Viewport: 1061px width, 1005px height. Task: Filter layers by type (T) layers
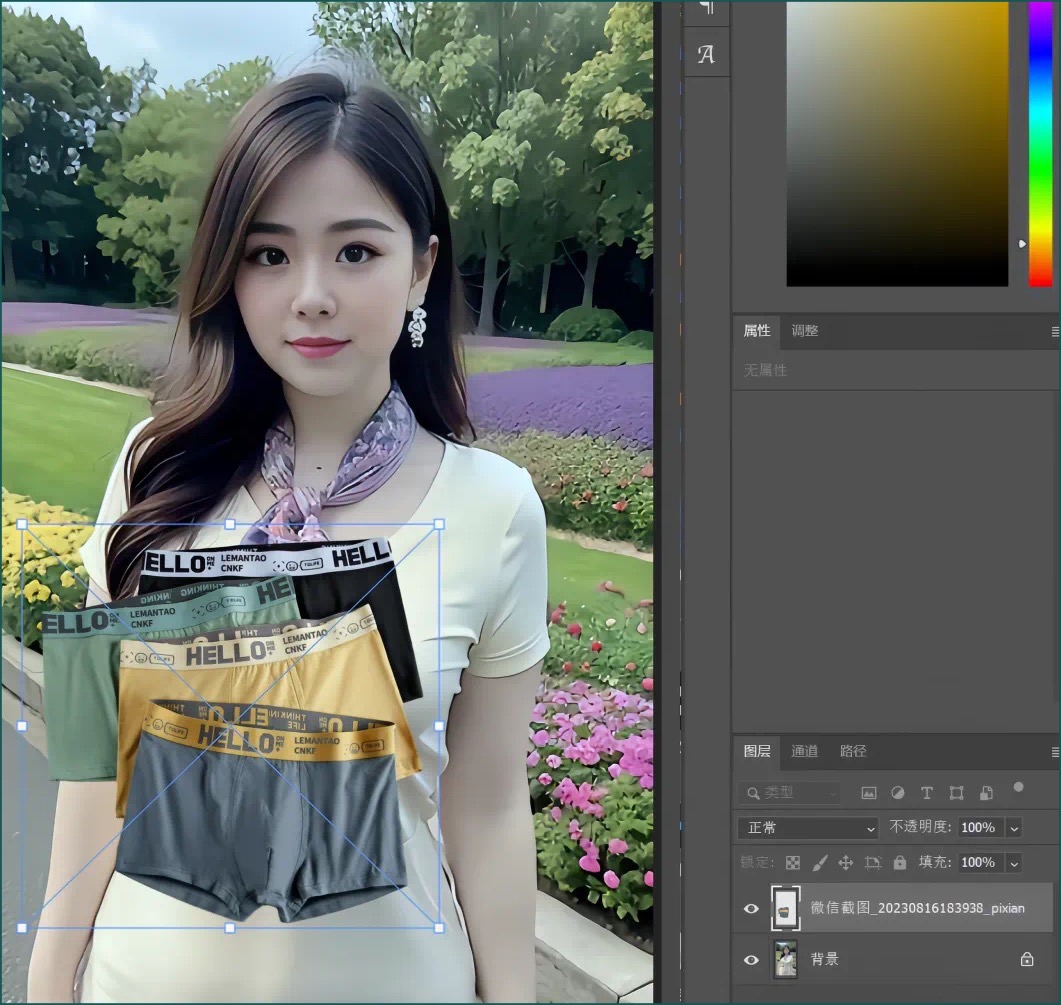tap(927, 793)
